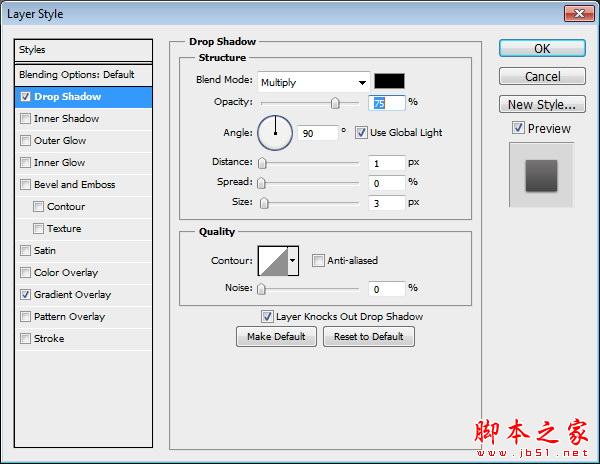Open the contour picker dropdown arrow
The width and height of the screenshot is (600, 464).
[293, 260]
